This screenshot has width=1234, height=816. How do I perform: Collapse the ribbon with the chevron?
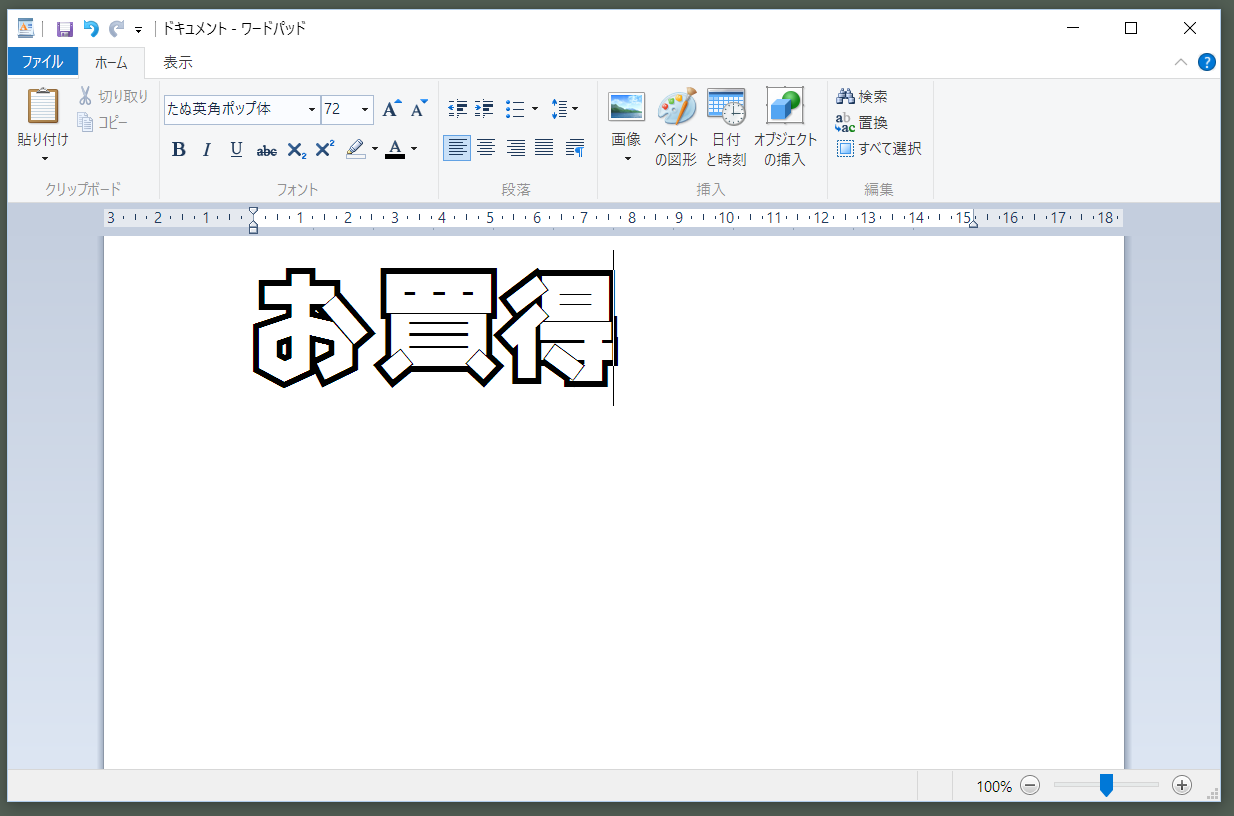coord(1181,62)
